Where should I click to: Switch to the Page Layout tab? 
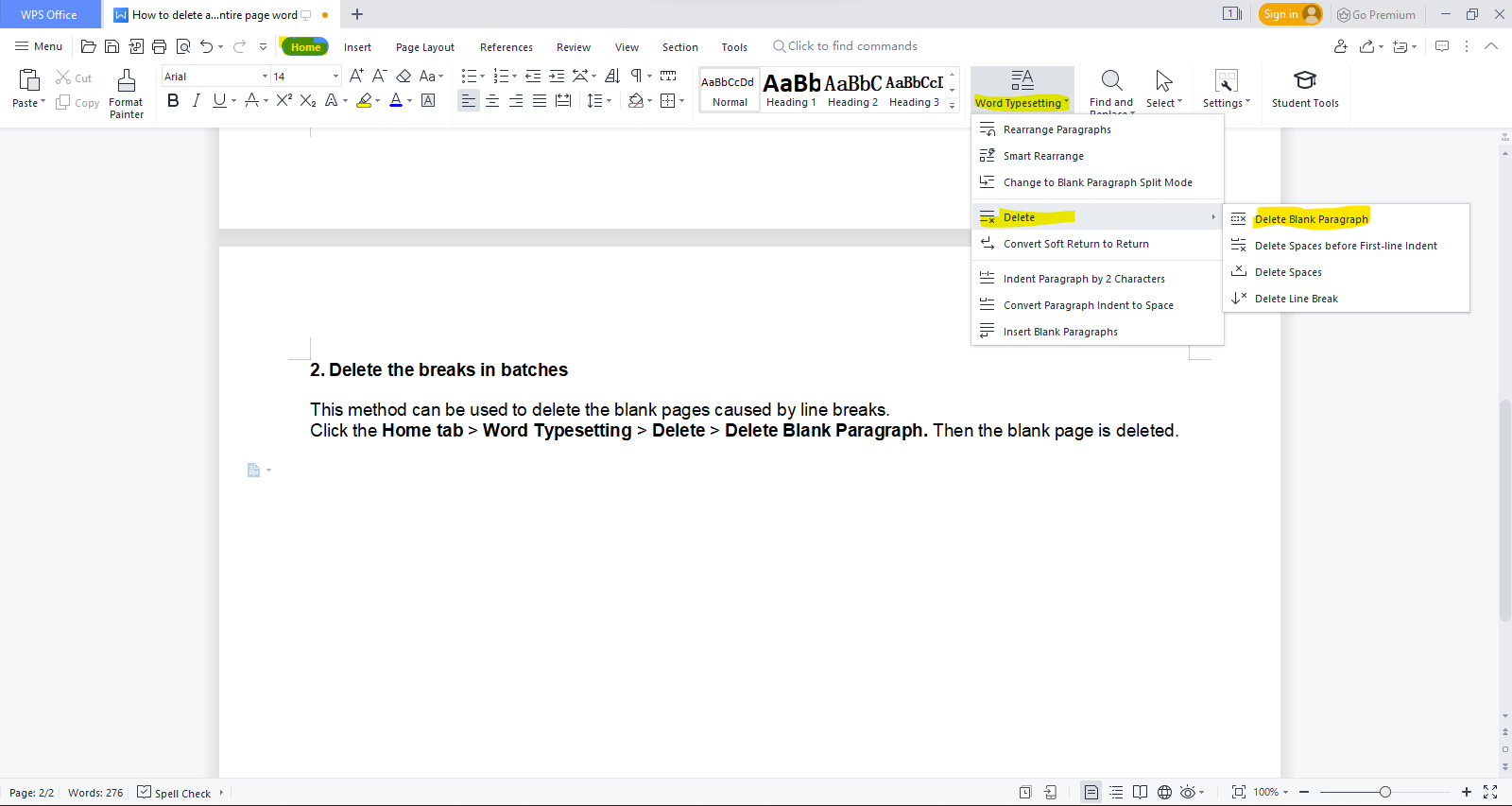coord(425,47)
